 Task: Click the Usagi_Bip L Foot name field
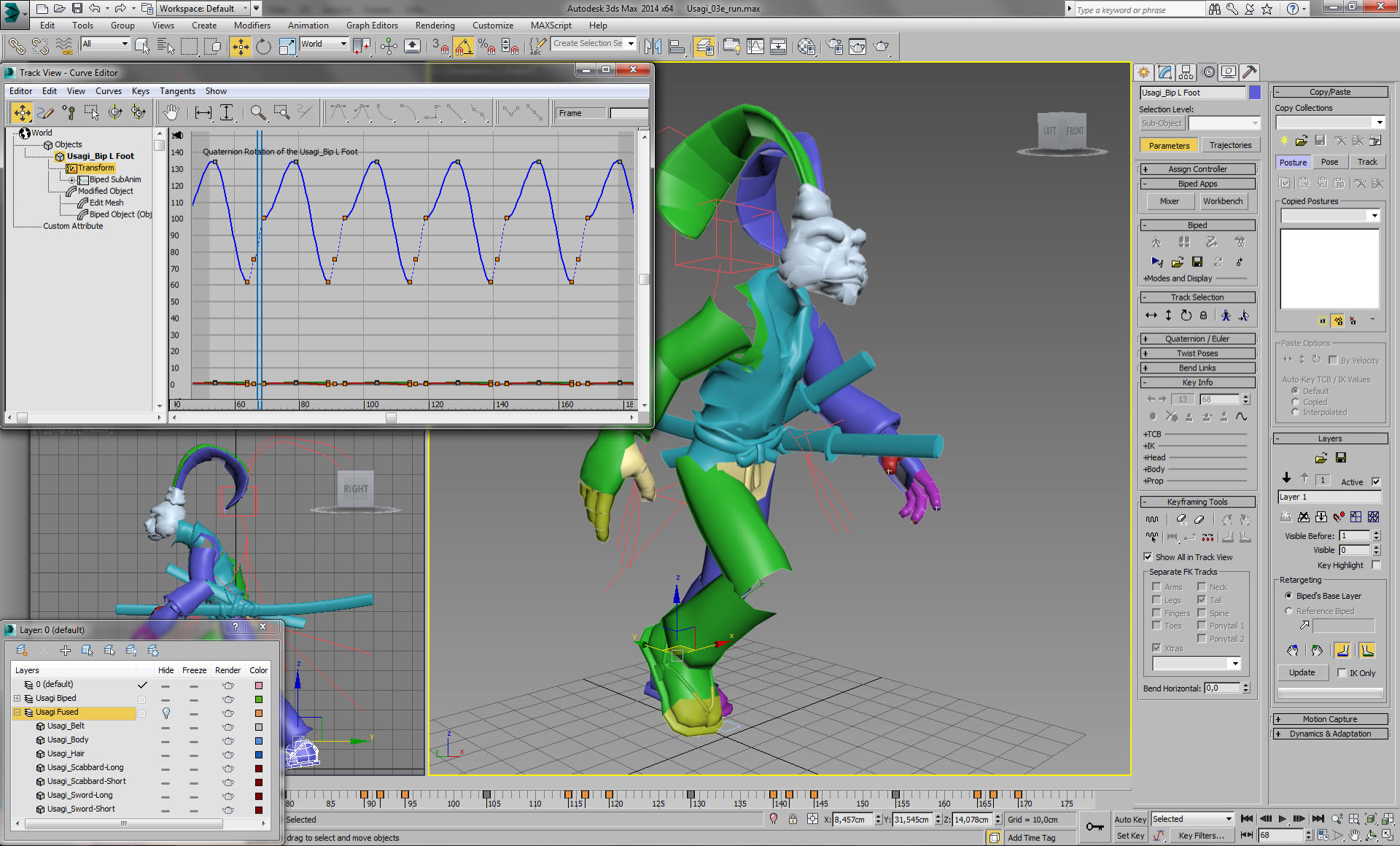[x=1193, y=93]
